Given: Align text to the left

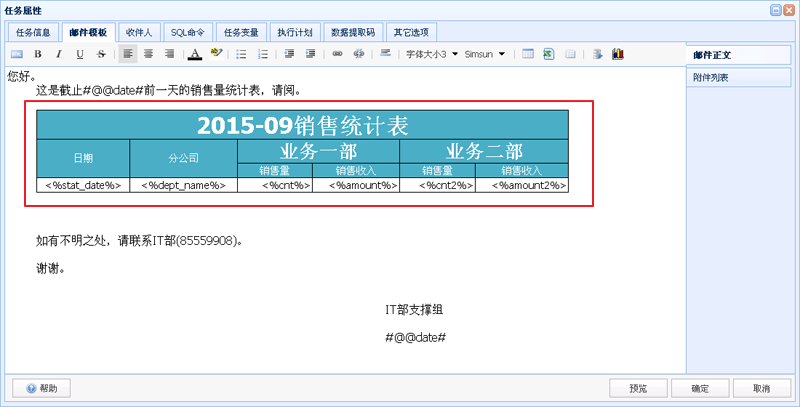Looking at the screenshot, I should [x=128, y=54].
